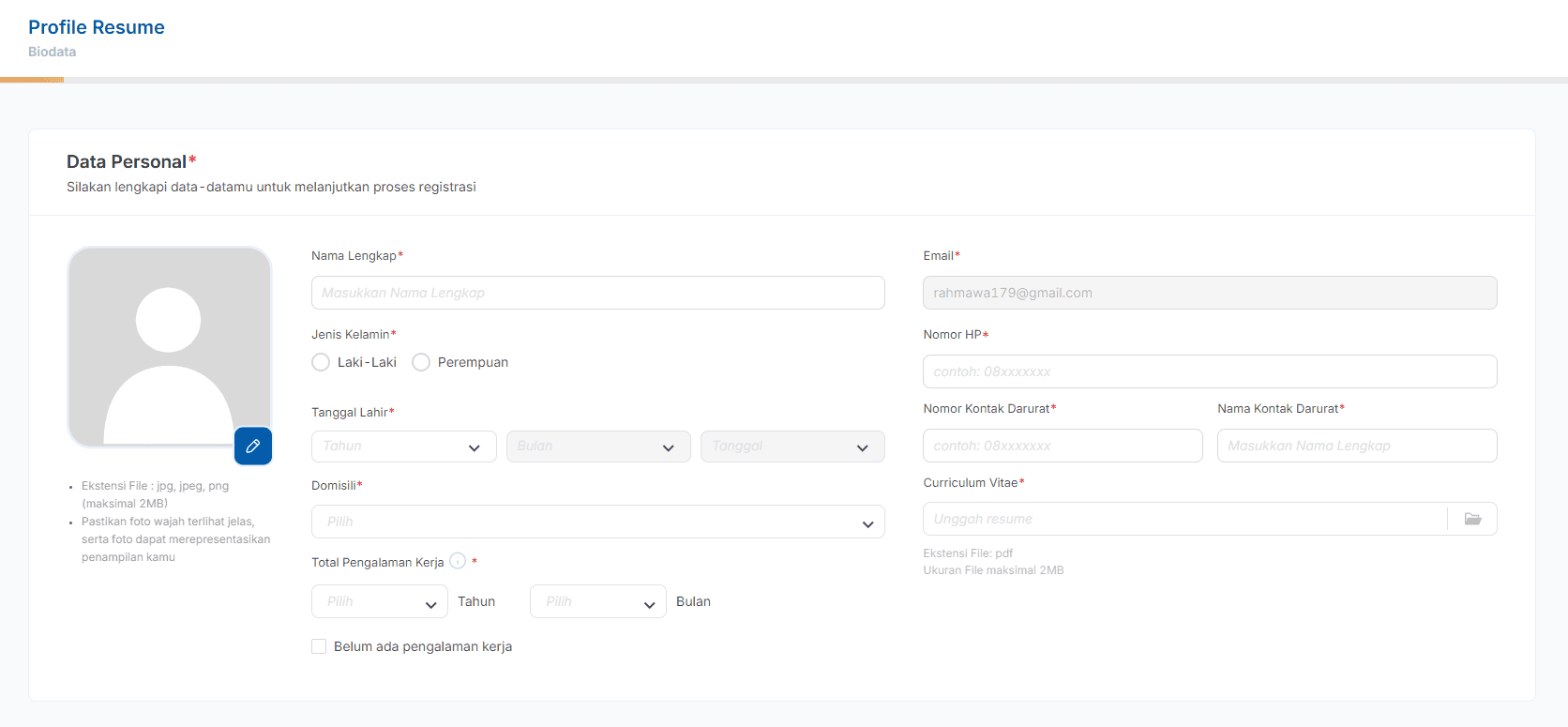Click the folder icon to upload resume
The width and height of the screenshot is (1568, 727).
(x=1472, y=519)
